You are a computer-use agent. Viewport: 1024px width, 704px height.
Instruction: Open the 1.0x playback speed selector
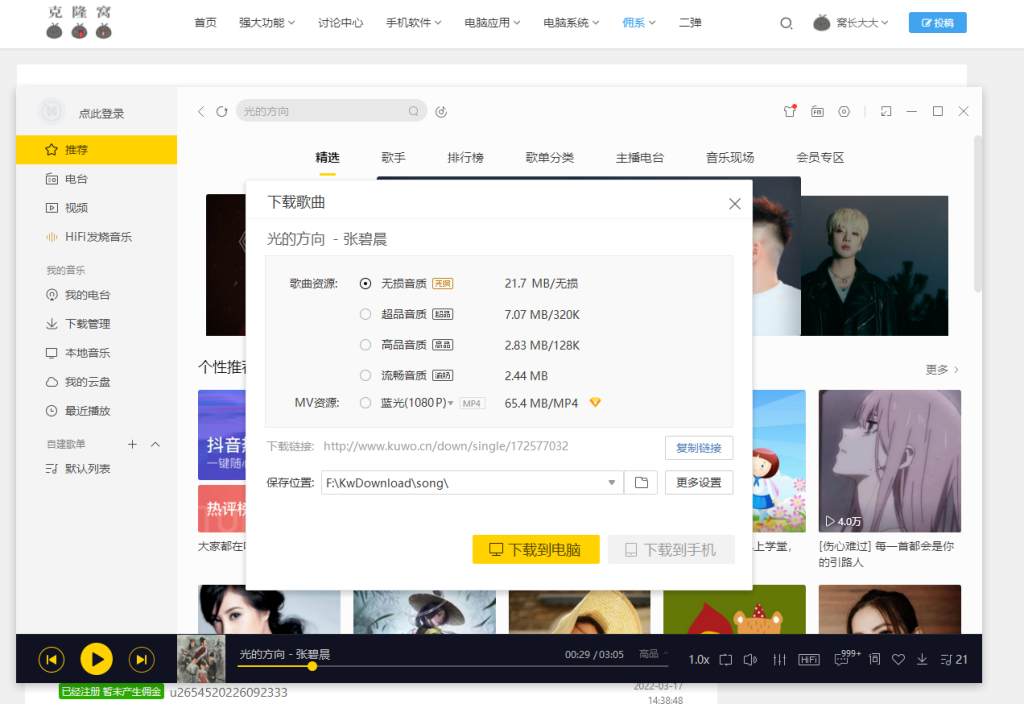pos(699,660)
